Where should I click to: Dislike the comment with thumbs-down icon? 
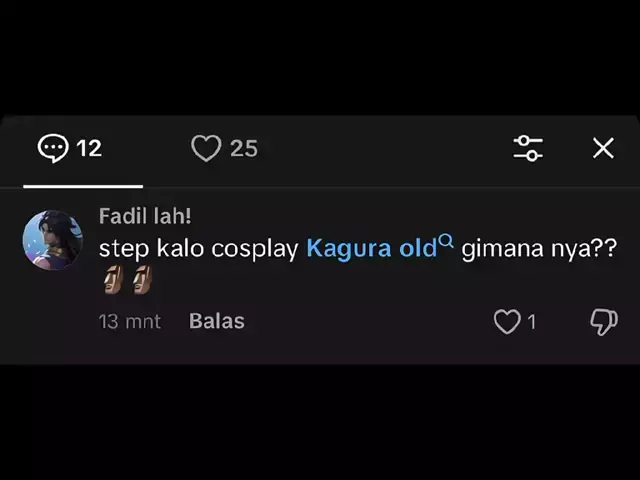(603, 321)
